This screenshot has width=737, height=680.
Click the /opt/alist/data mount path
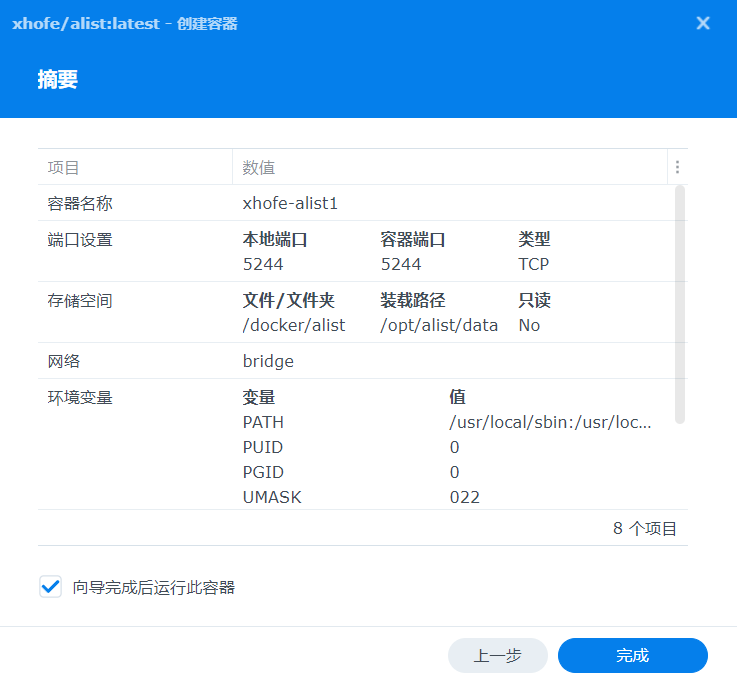[x=439, y=325]
